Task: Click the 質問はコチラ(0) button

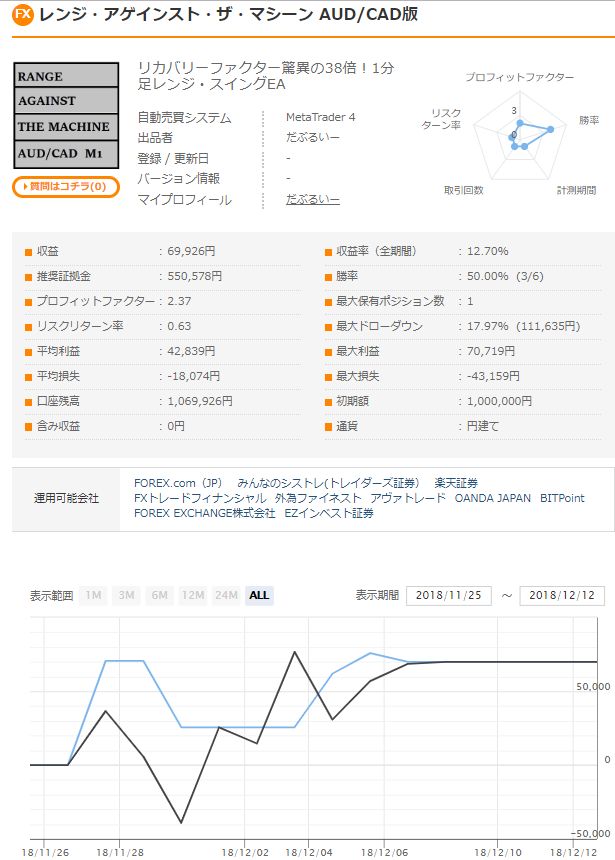Action: point(66,186)
